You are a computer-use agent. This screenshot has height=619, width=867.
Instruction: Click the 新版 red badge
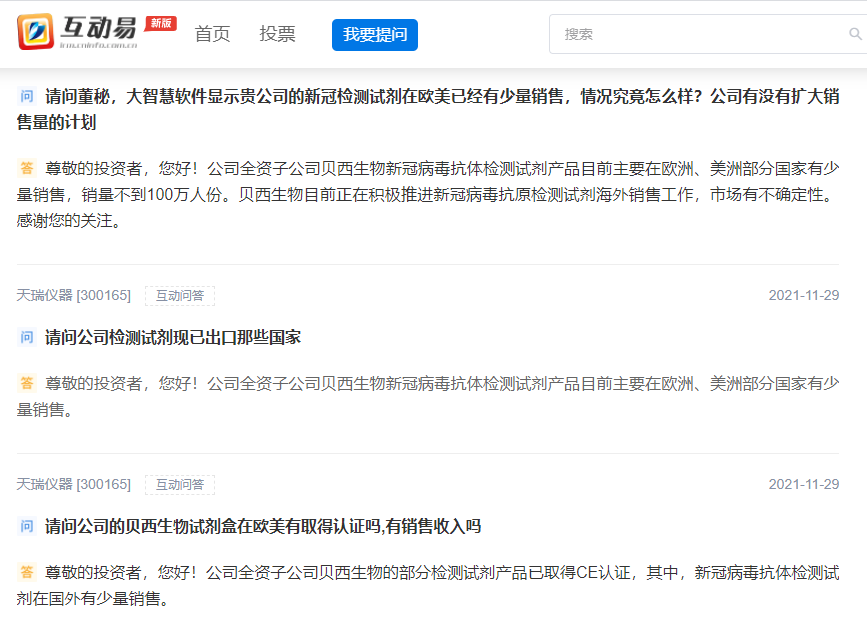coord(160,23)
